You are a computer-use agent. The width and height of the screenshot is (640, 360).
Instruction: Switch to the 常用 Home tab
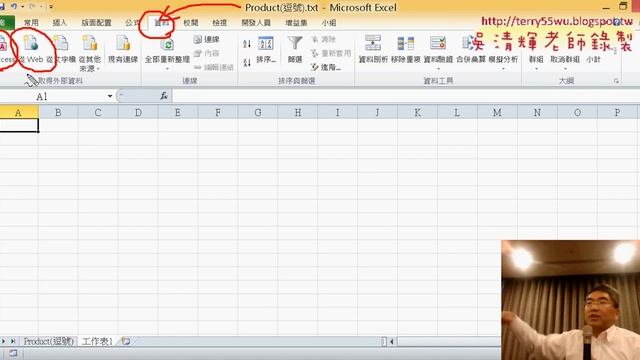tap(31, 23)
